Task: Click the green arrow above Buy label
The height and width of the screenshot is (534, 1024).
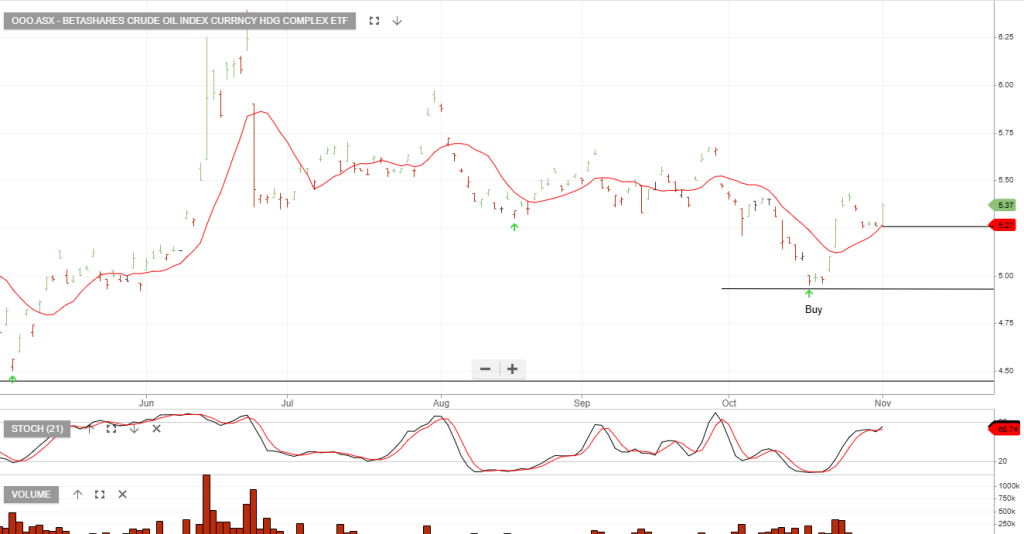Action: pyautogui.click(x=809, y=294)
